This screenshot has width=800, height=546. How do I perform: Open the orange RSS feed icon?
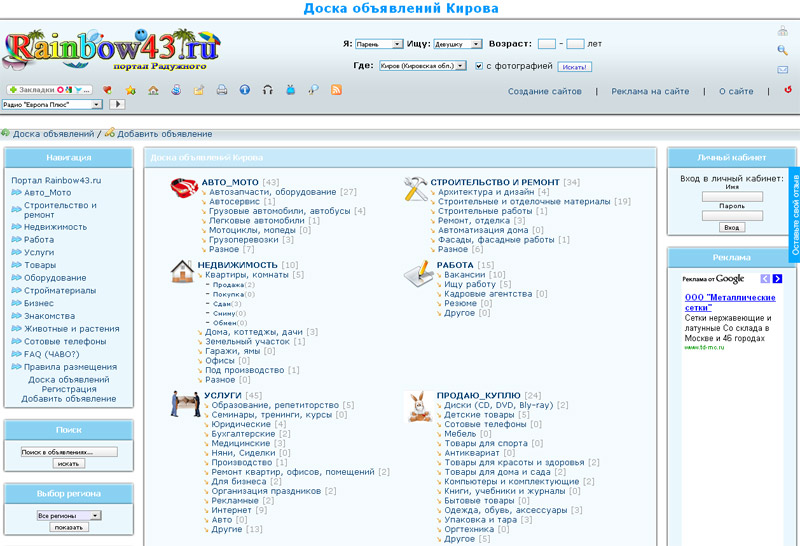coord(337,90)
